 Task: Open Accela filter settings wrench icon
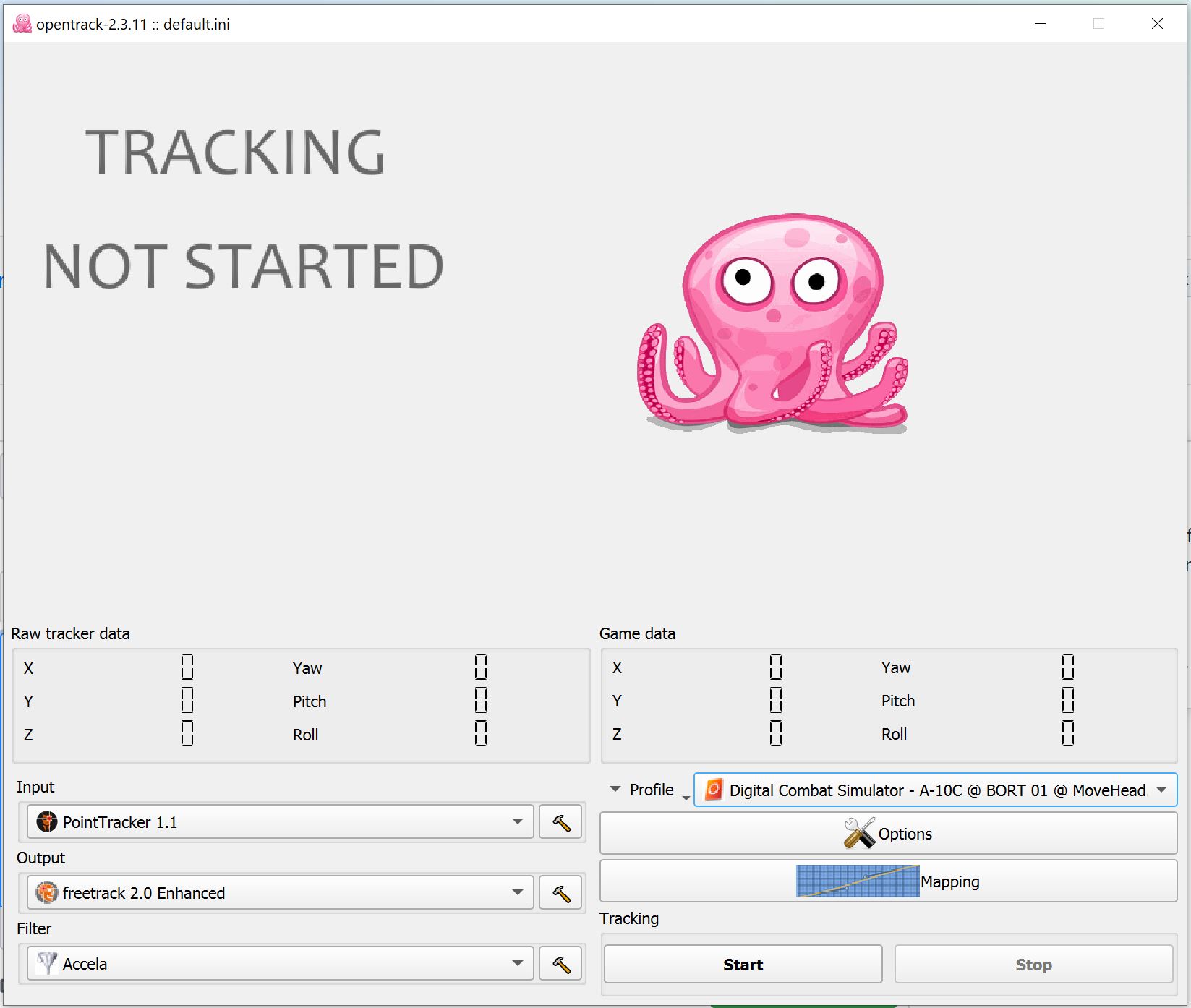tap(560, 963)
